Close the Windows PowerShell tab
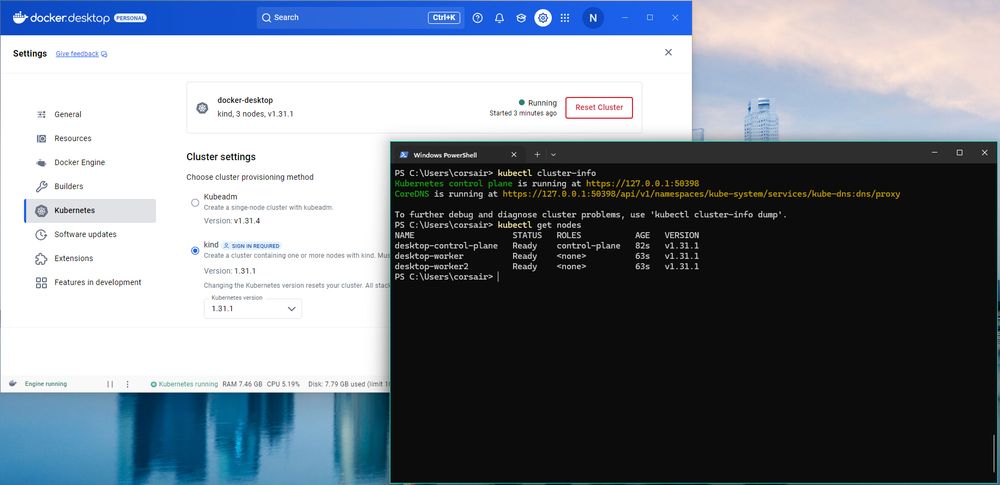Viewport: 1000px width, 485px height. point(514,154)
